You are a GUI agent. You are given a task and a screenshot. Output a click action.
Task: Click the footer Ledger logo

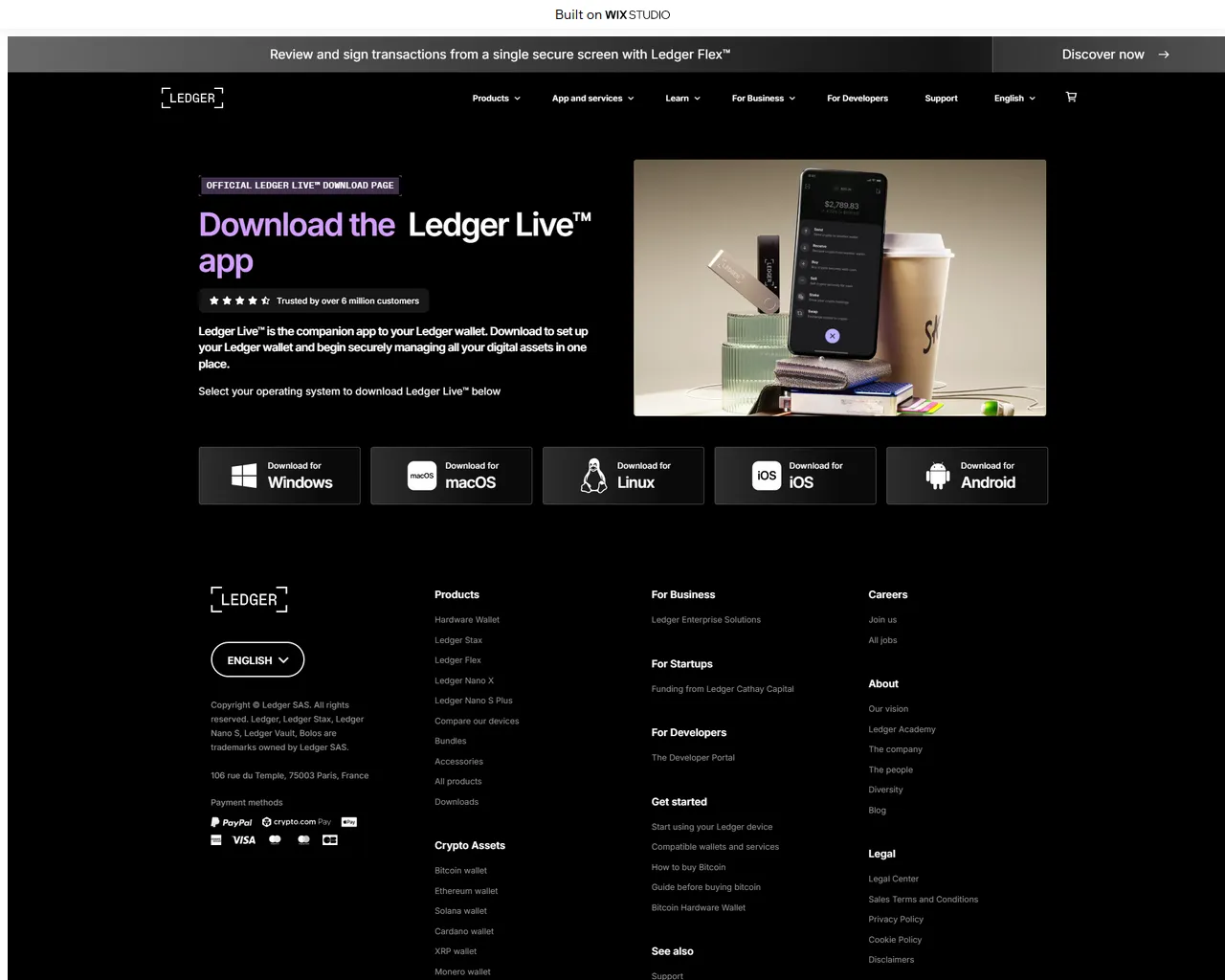click(x=249, y=599)
